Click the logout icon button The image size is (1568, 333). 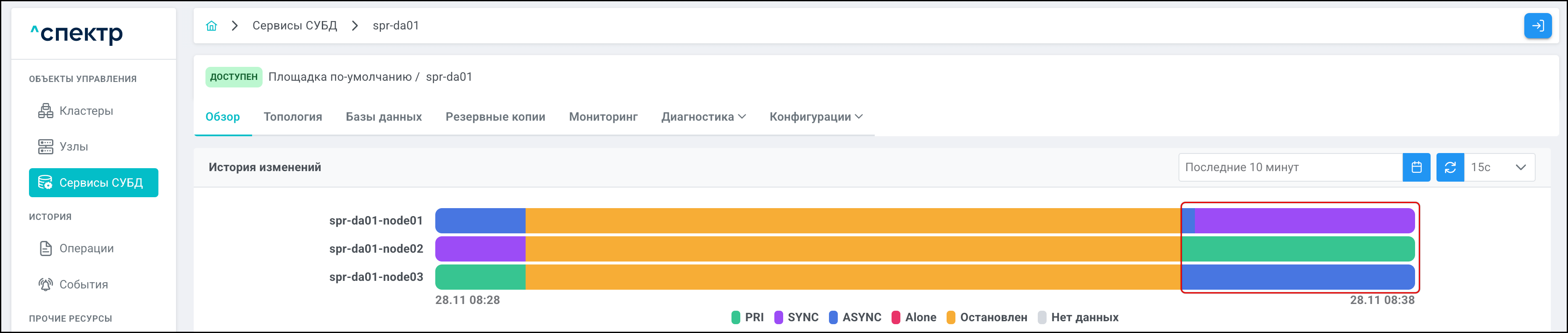click(1537, 26)
